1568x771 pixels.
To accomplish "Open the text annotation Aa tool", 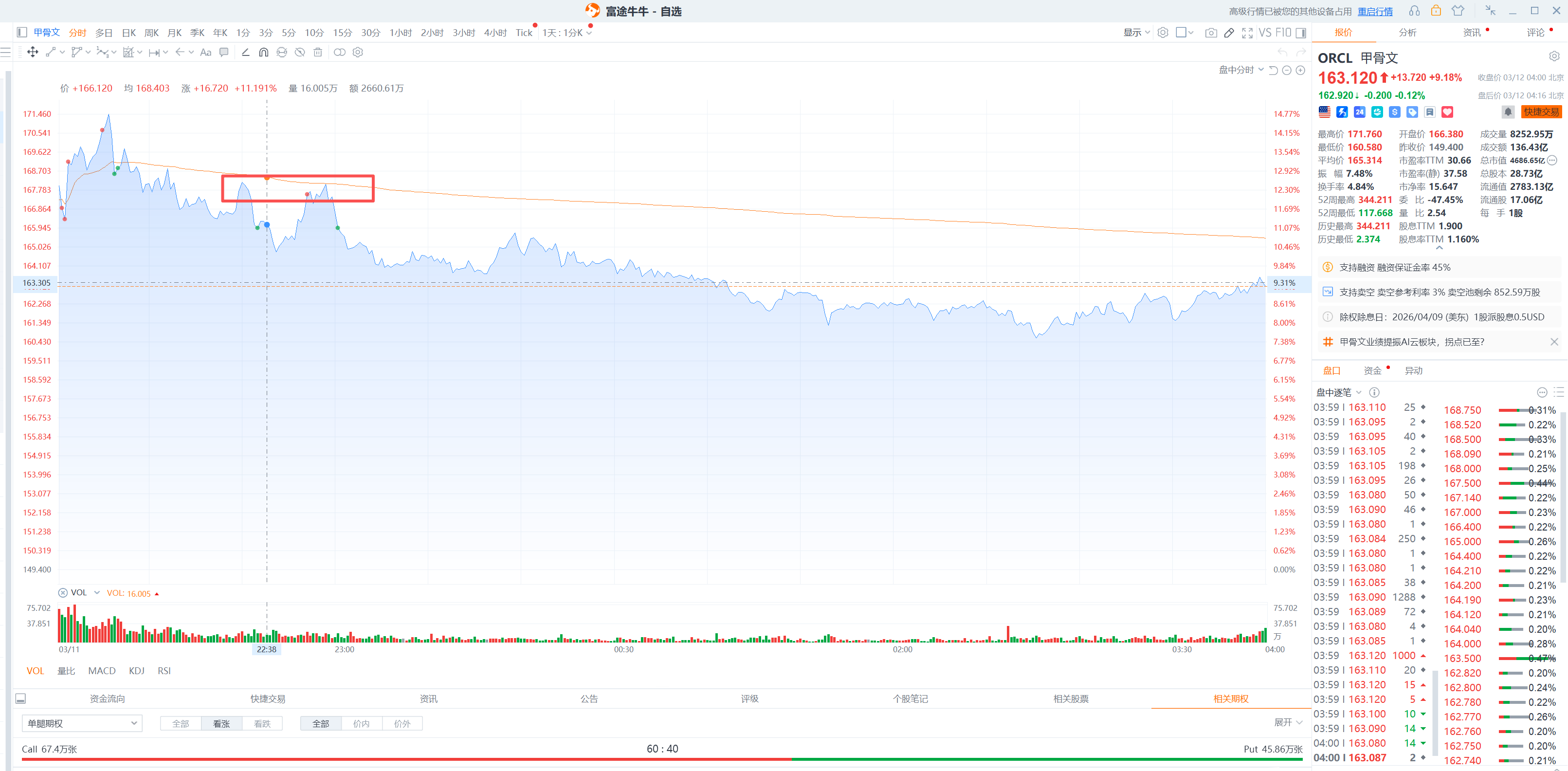I will point(206,53).
